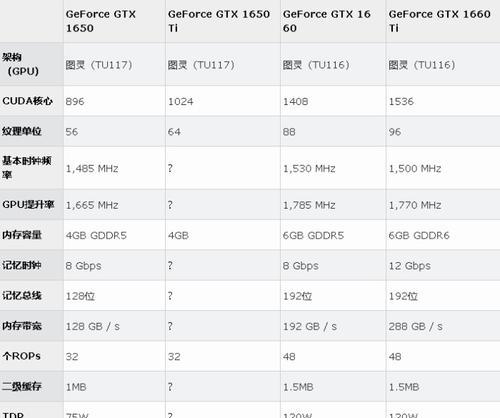Select the 1,785 MHz boost clock cell
The height and width of the screenshot is (418, 500).
tap(309, 205)
